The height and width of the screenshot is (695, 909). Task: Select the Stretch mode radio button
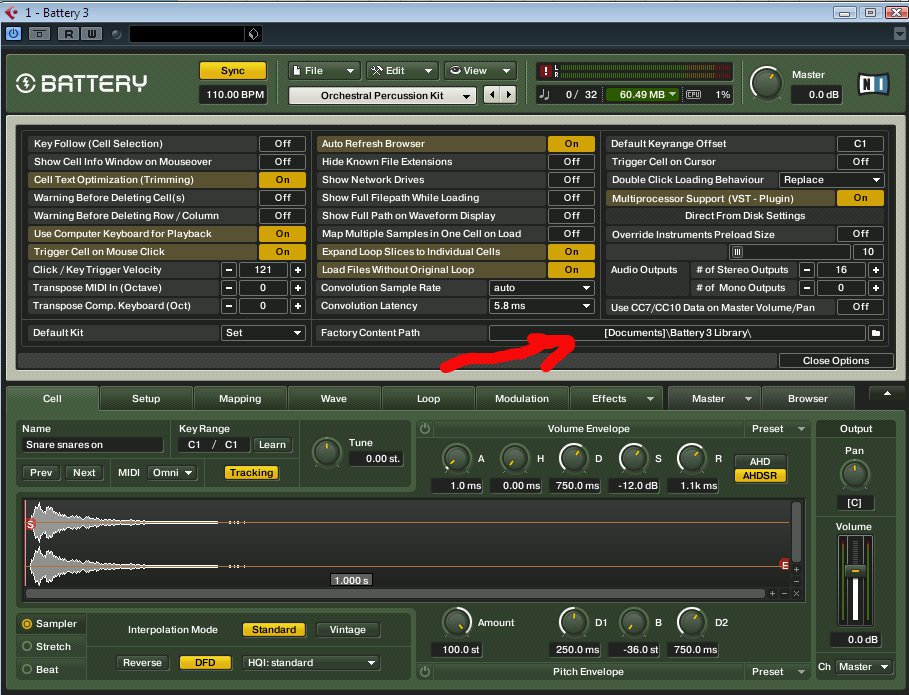click(27, 646)
